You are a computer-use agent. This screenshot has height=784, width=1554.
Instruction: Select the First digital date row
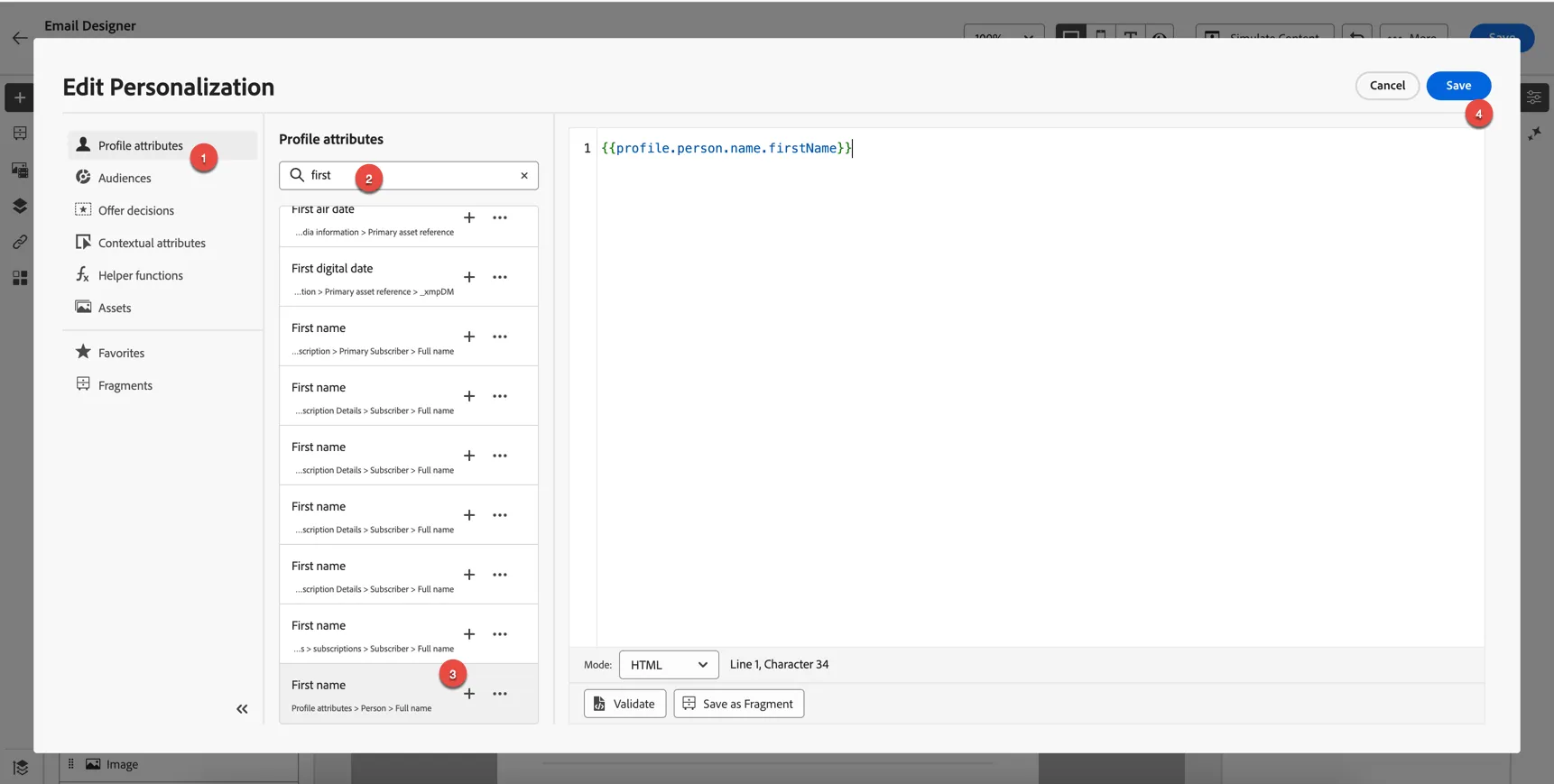(x=409, y=277)
